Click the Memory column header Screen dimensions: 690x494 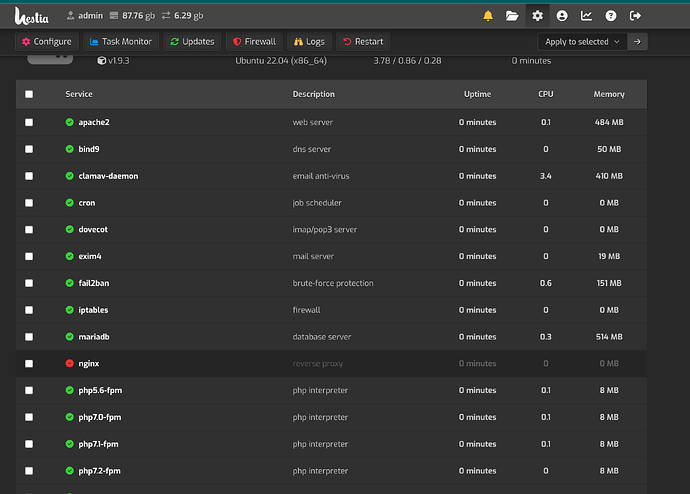(609, 94)
